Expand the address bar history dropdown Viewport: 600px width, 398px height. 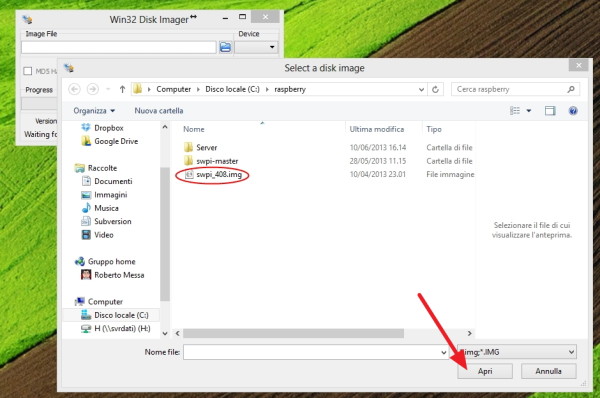421,89
